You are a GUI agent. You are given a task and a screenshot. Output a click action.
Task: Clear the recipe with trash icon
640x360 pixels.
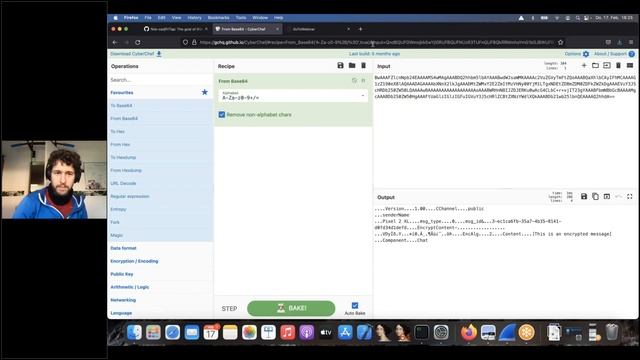pyautogui.click(x=363, y=66)
